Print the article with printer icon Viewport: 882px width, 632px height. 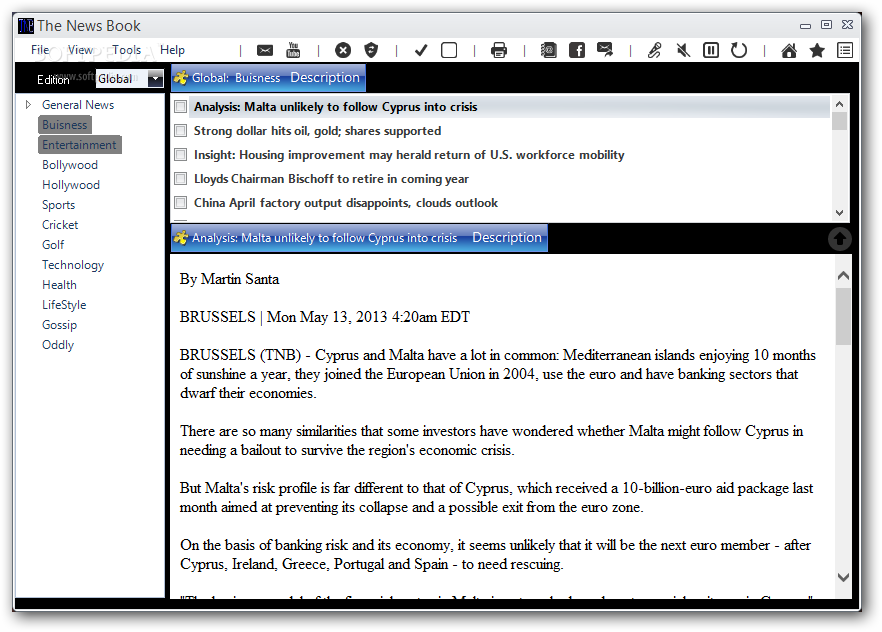tap(499, 51)
